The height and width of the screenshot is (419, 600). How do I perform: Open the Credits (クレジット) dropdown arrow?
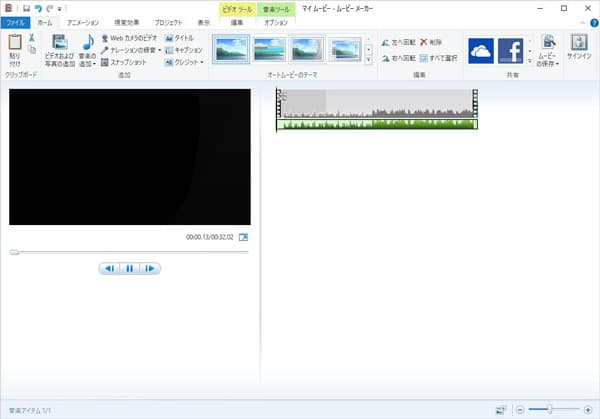(x=203, y=62)
